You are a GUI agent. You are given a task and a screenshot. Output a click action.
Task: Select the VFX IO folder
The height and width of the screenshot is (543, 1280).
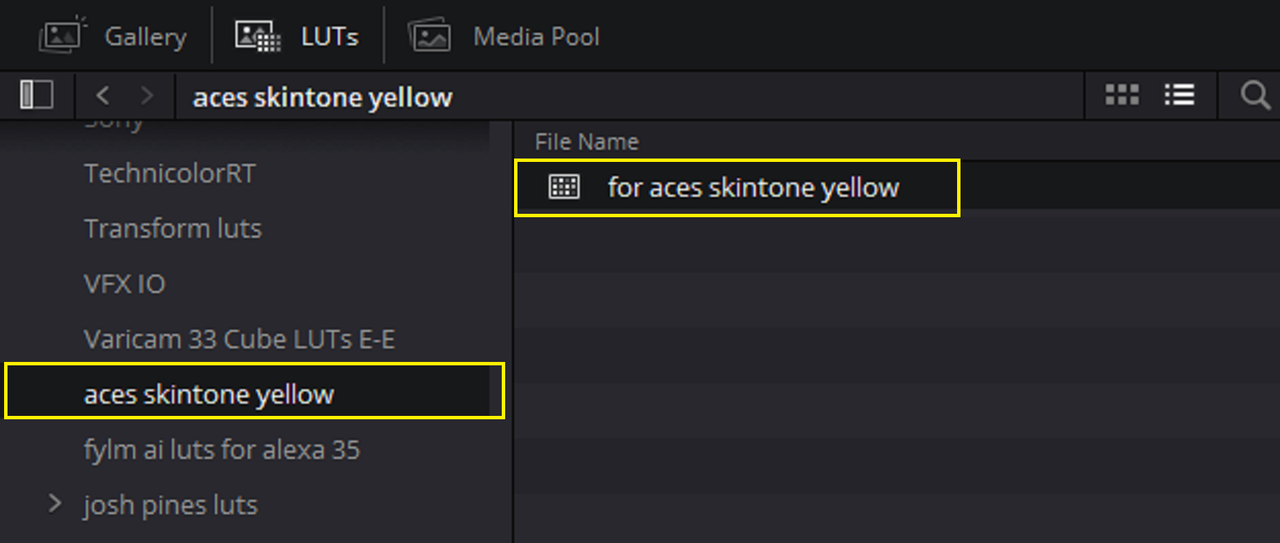[125, 284]
